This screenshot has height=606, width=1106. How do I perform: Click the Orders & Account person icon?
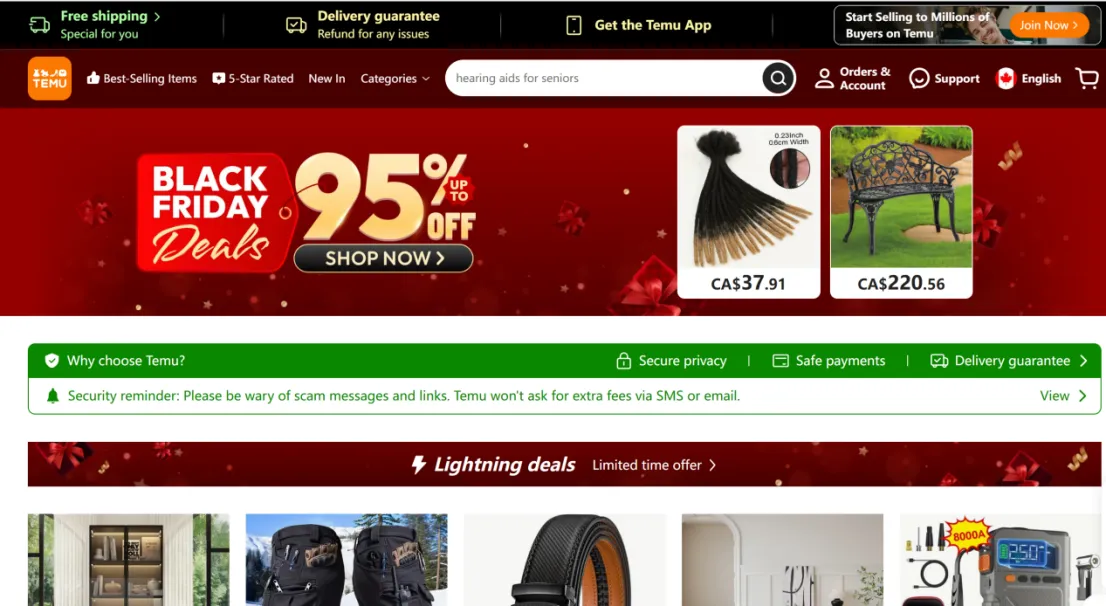pyautogui.click(x=824, y=78)
